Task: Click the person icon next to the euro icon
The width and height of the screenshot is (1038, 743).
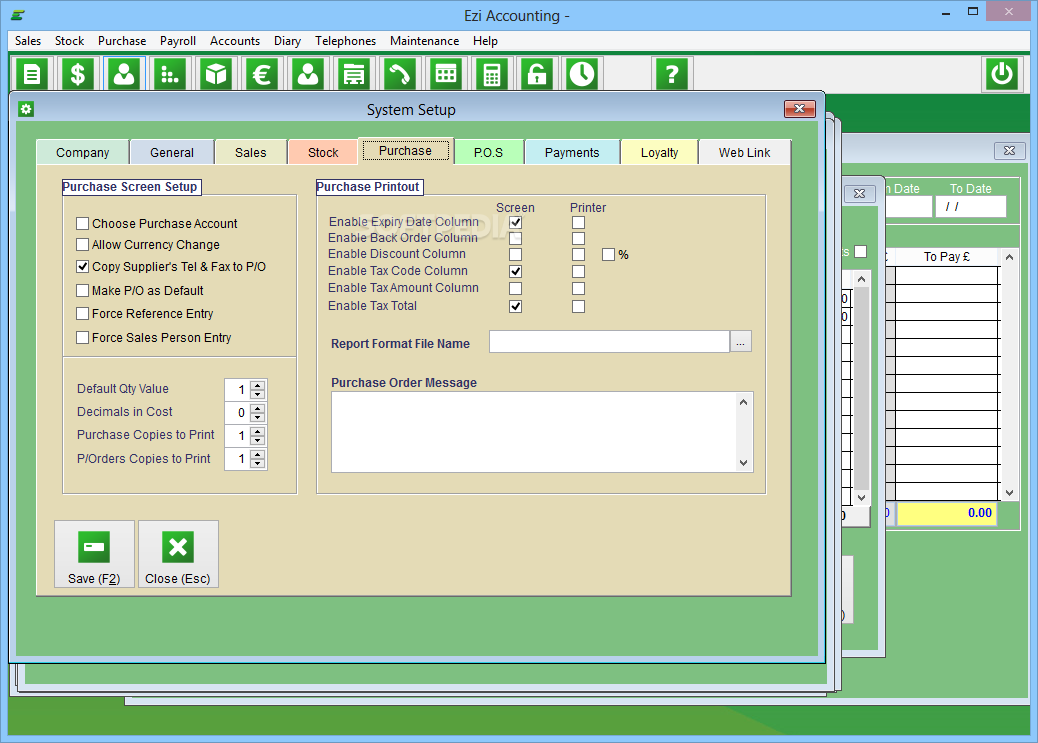Action: [x=308, y=74]
